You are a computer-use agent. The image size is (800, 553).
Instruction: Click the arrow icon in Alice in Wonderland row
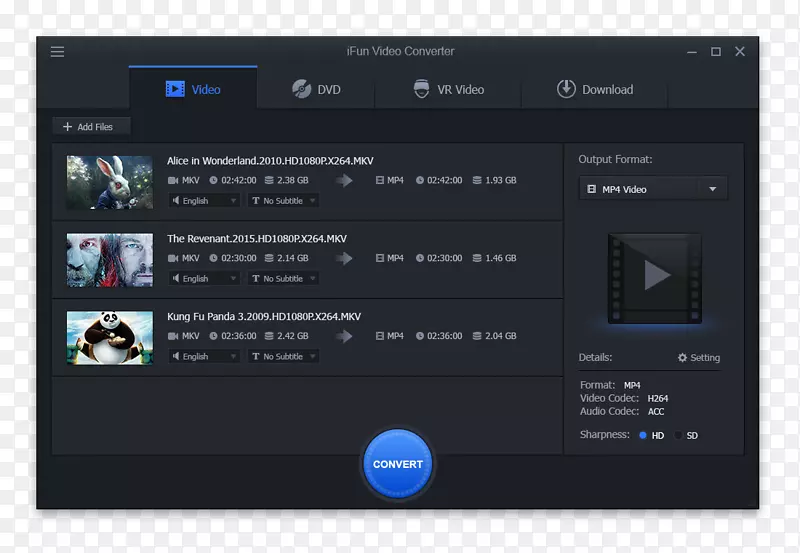click(344, 181)
